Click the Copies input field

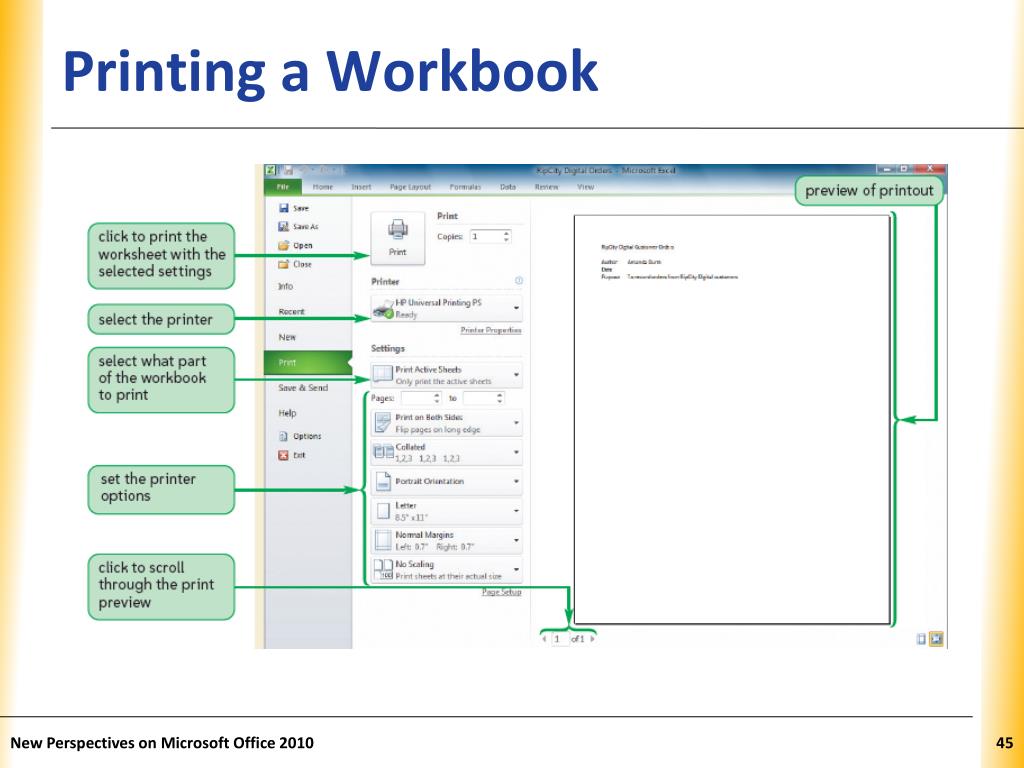[485, 236]
